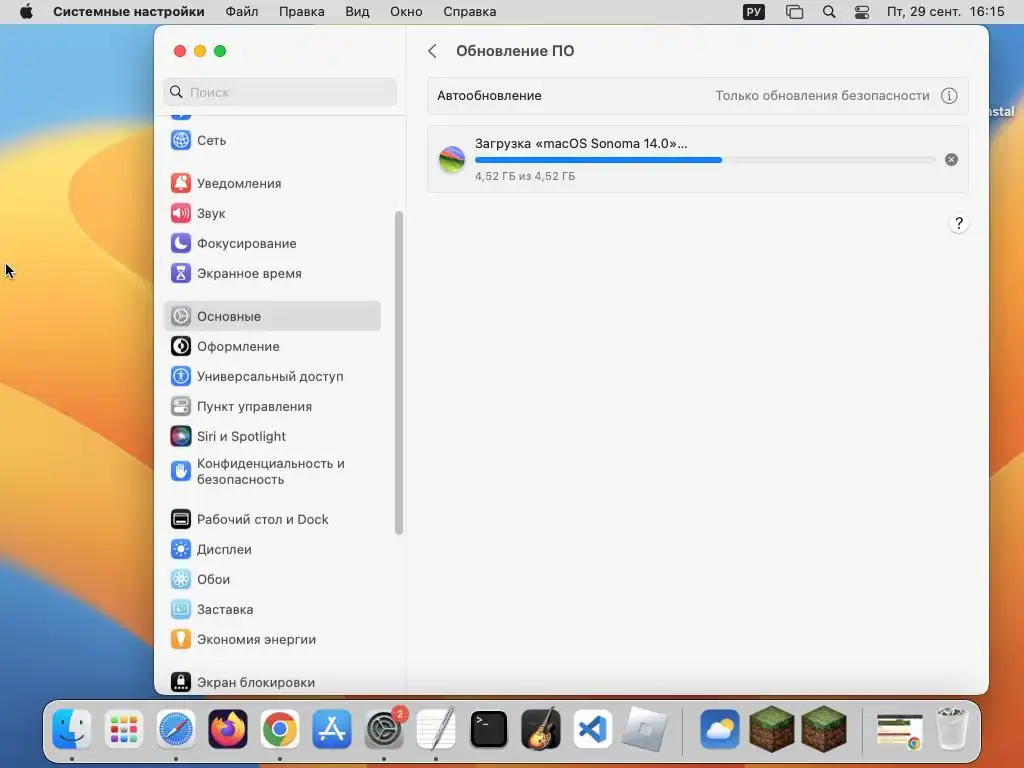Launch Firefox from the Dock

click(x=228, y=729)
